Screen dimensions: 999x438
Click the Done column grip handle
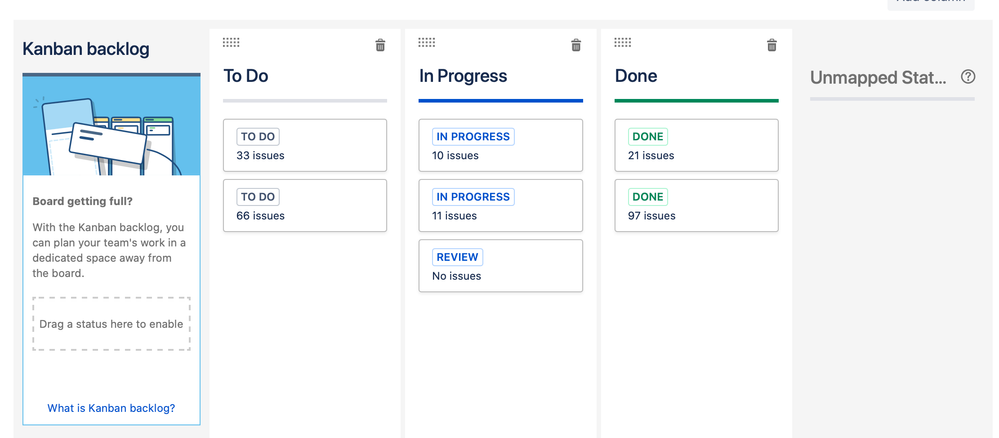coord(622,43)
